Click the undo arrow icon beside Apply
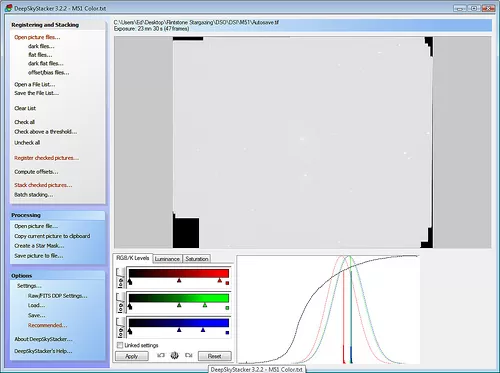500x373 pixels. click(x=161, y=355)
